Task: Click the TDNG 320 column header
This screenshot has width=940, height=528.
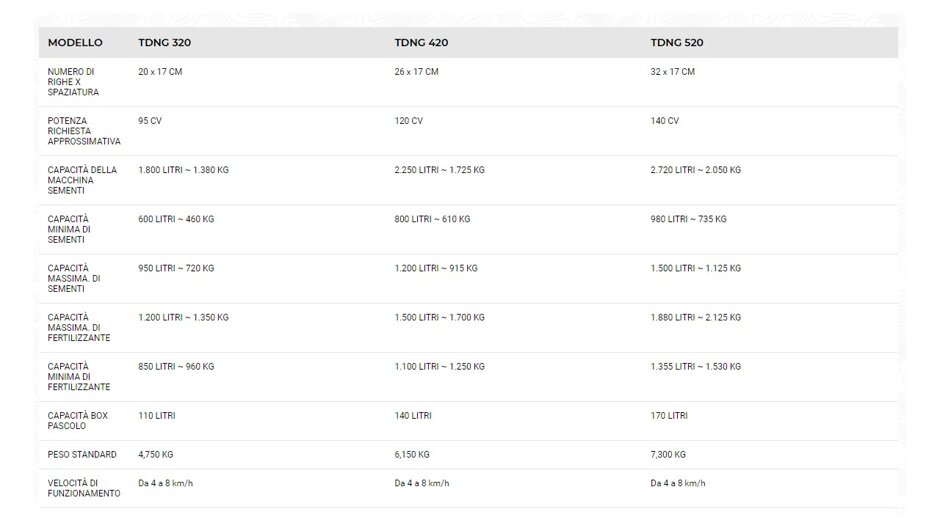Action: pos(164,43)
